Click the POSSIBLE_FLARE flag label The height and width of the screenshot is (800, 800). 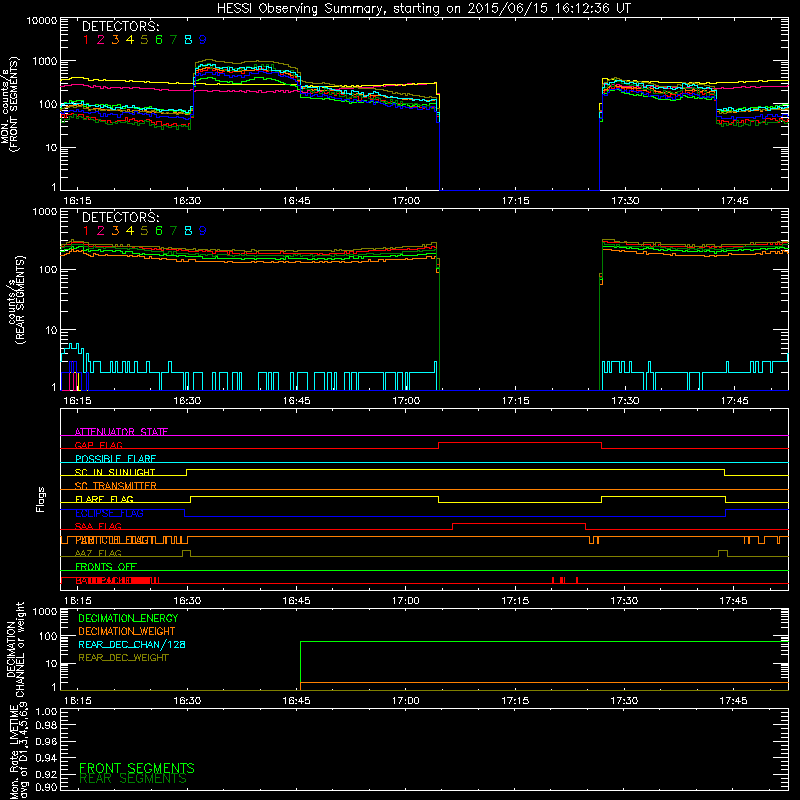115,459
